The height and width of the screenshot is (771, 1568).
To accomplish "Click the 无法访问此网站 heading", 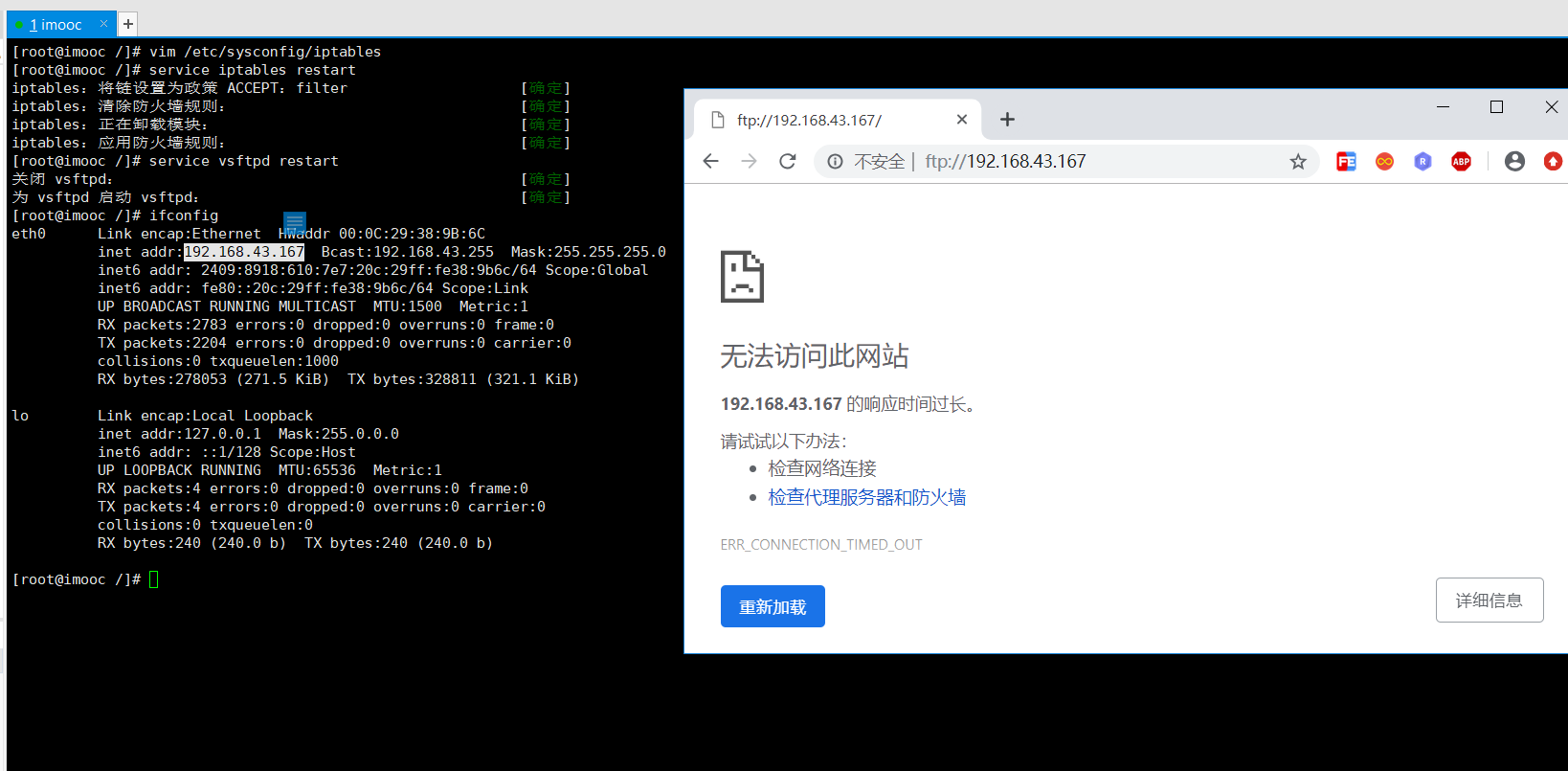I will [815, 356].
